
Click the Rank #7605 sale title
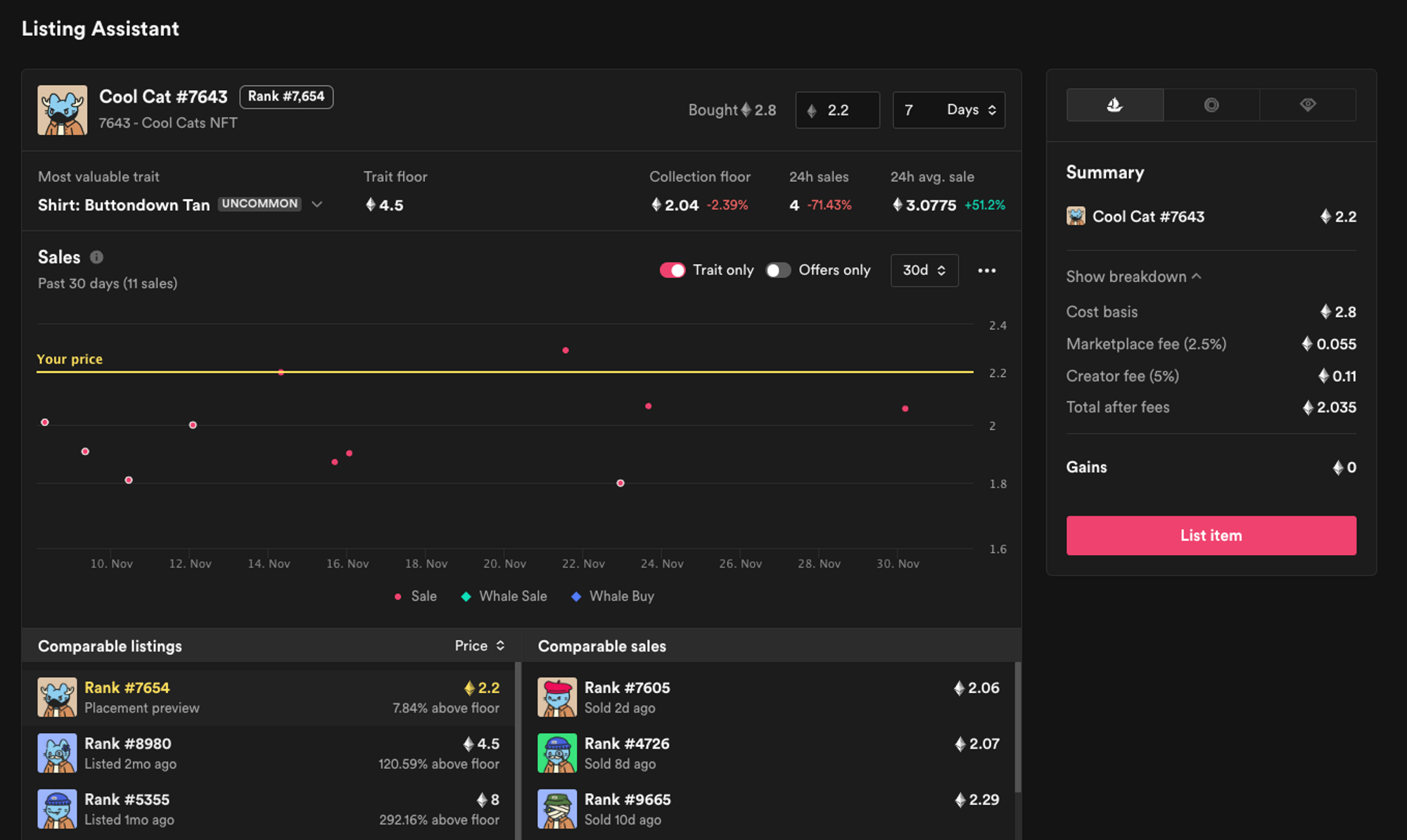pos(628,688)
